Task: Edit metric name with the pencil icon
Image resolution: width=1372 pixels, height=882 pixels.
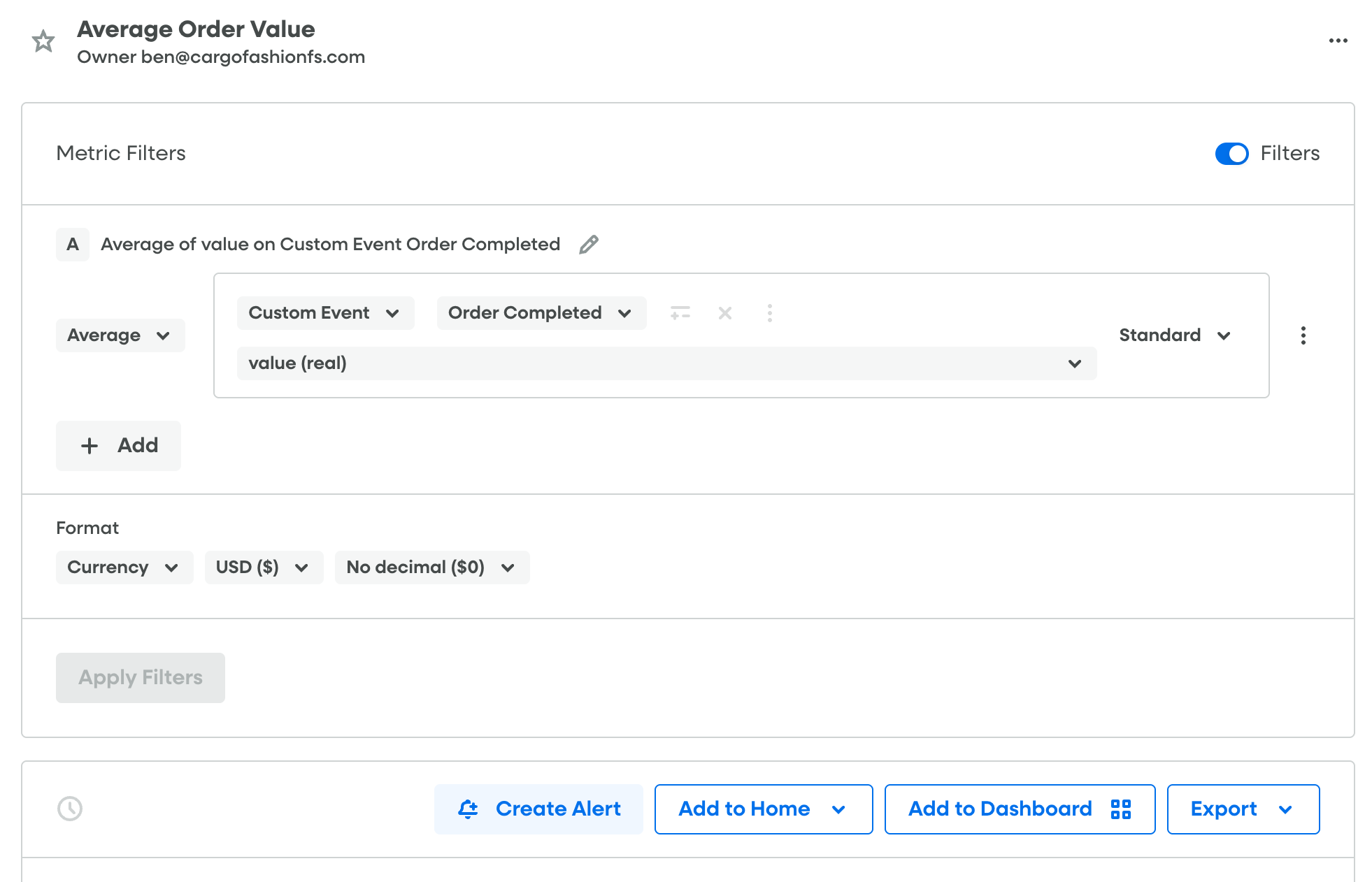Action: (589, 244)
